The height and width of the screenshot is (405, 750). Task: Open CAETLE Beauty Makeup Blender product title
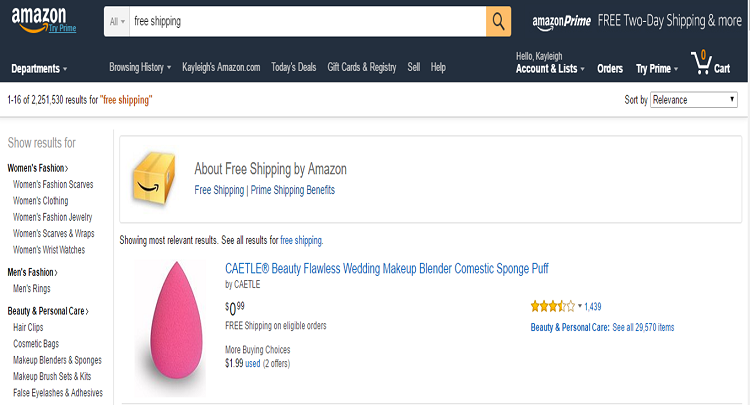coord(386,268)
